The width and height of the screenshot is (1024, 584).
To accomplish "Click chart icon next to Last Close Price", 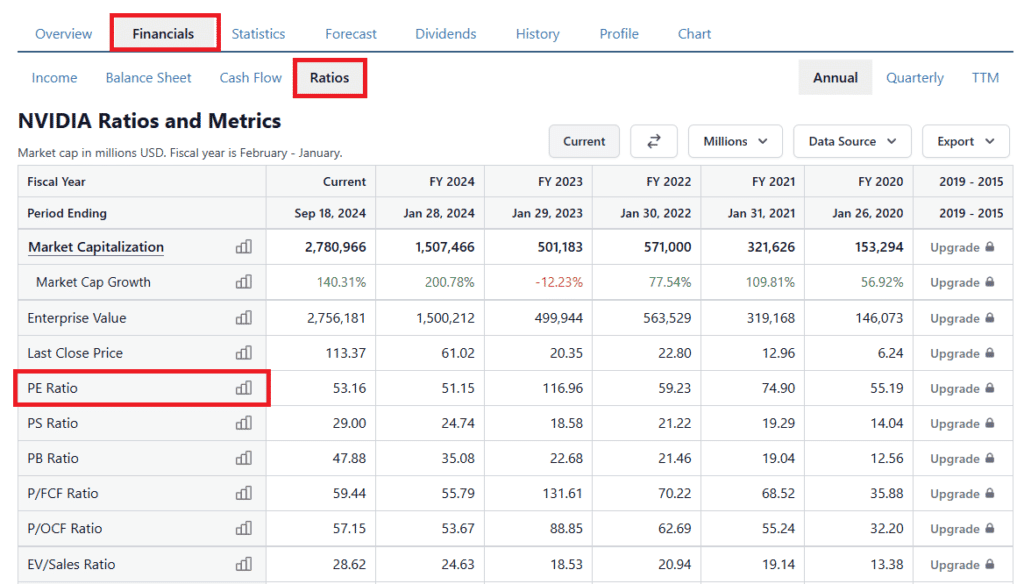I will tap(243, 353).
